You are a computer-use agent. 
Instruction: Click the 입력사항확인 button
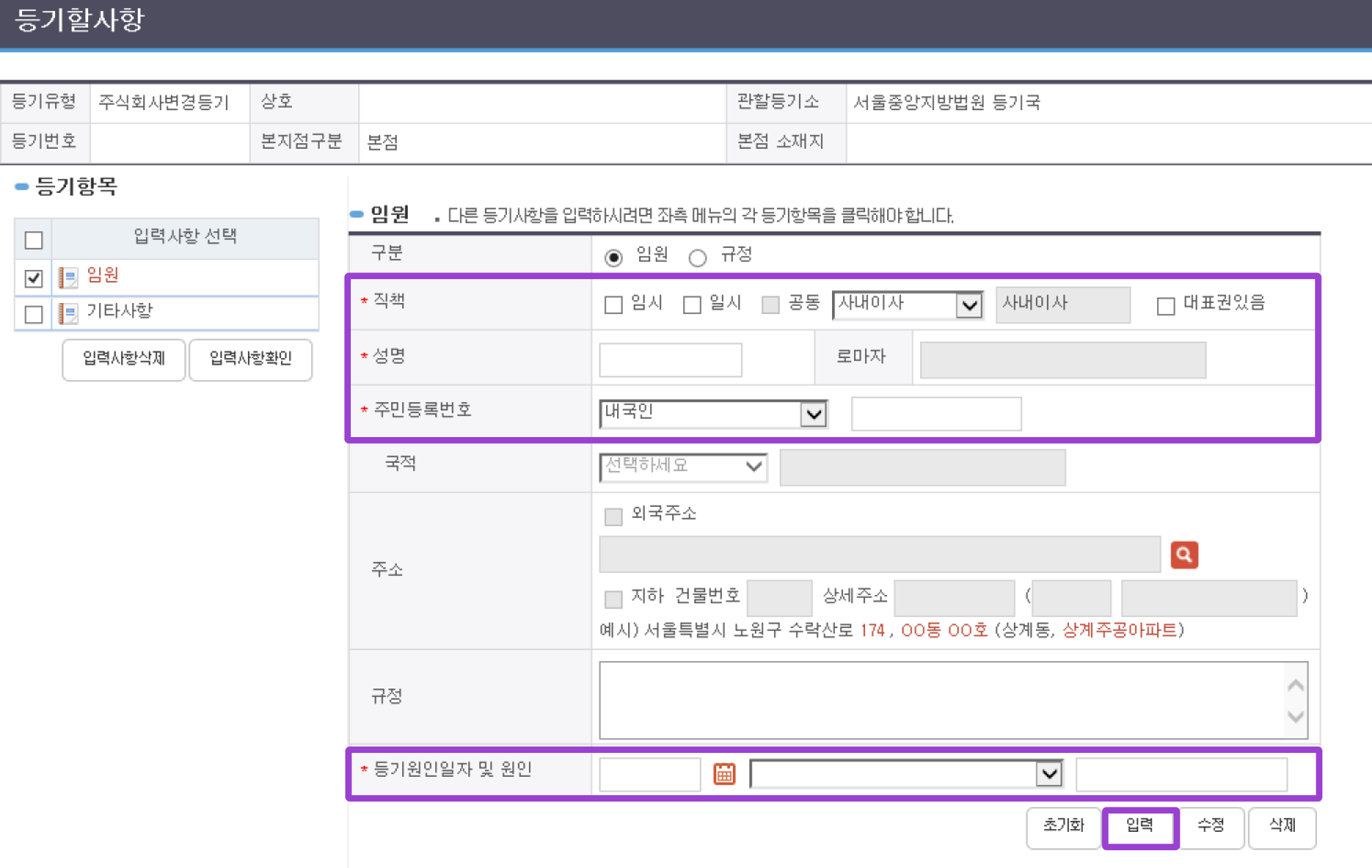click(250, 360)
